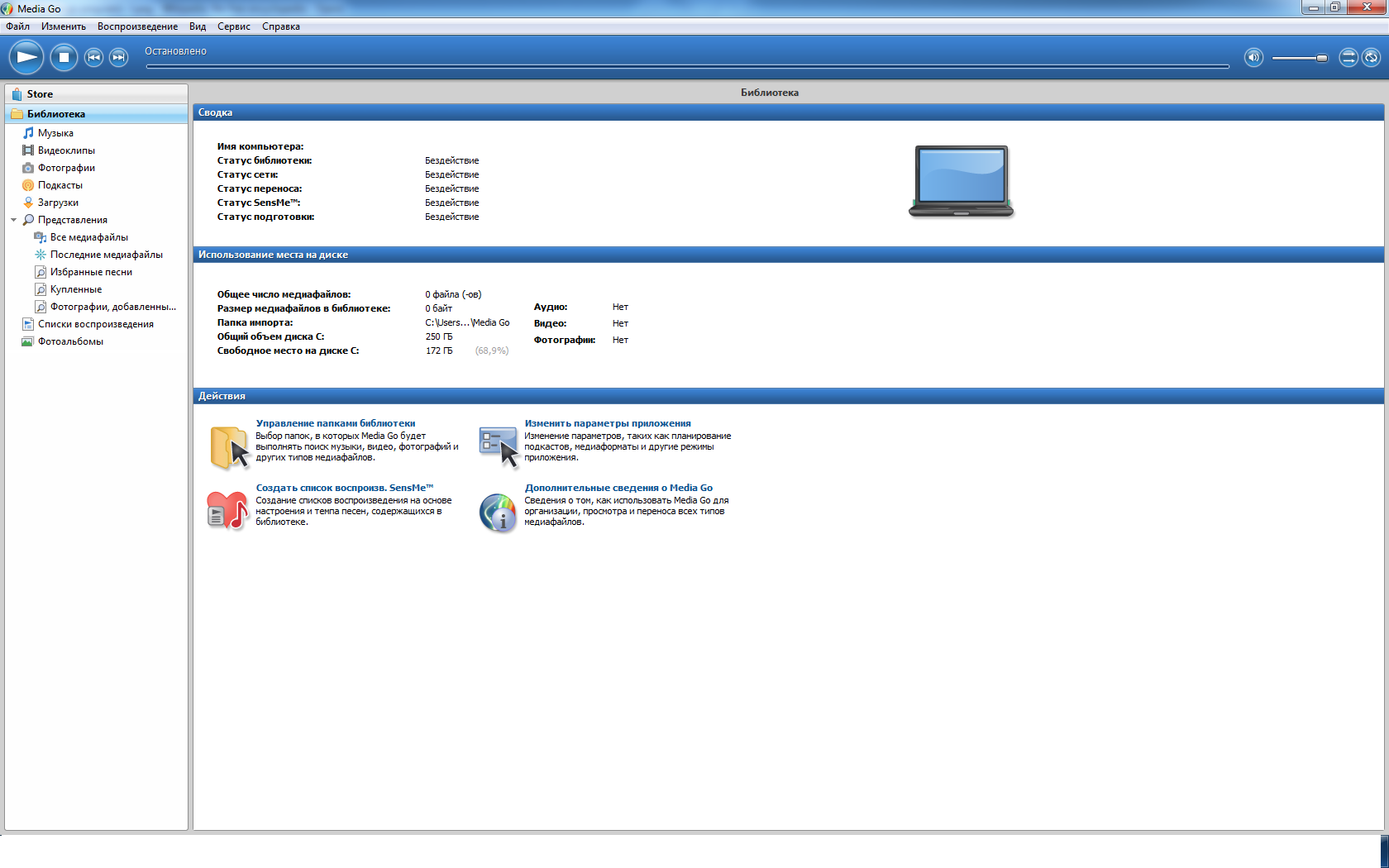
Task: Click the 0 файла (-ов) value
Action: (453, 294)
